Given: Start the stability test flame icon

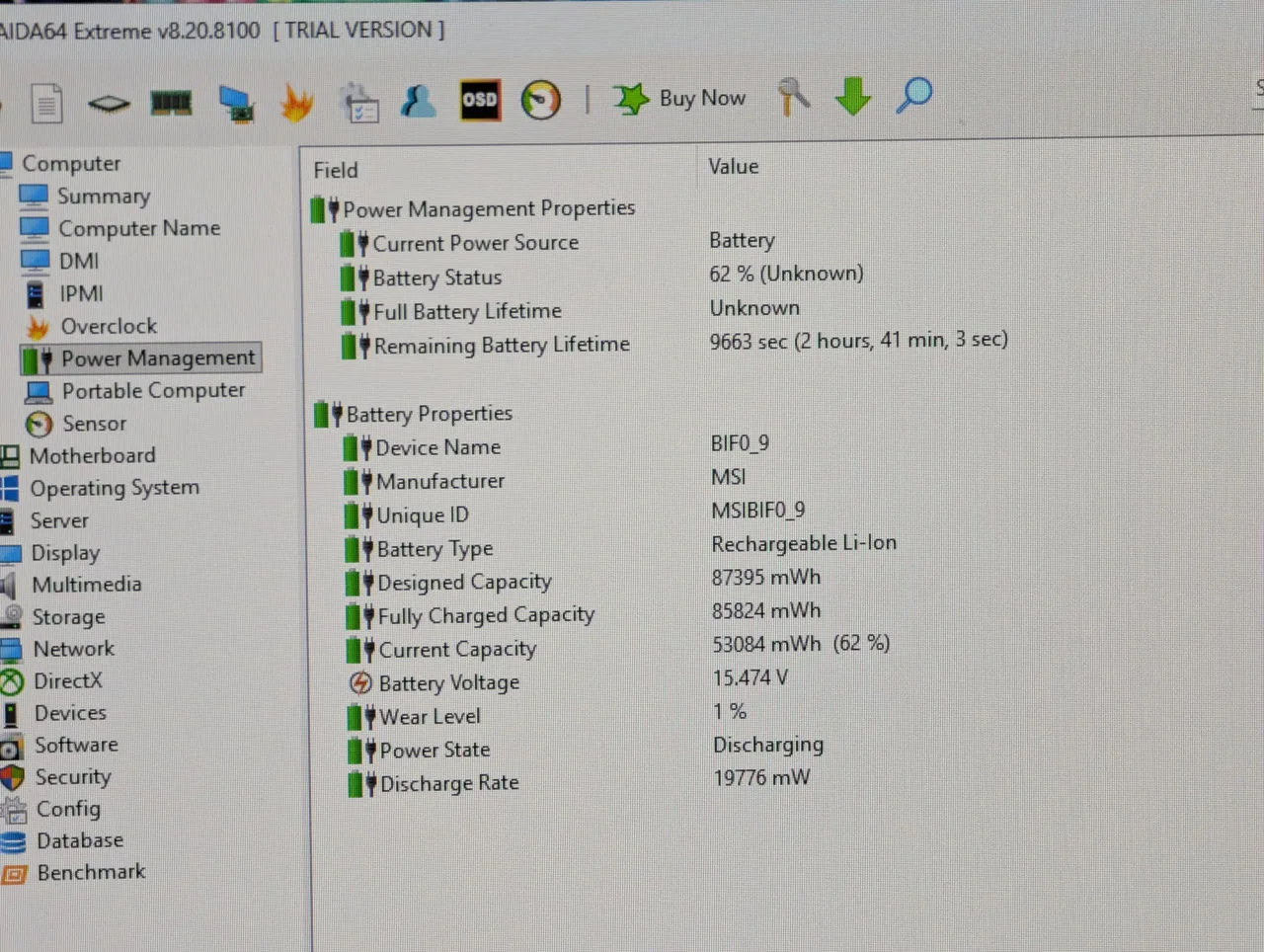Looking at the screenshot, I should [x=296, y=103].
